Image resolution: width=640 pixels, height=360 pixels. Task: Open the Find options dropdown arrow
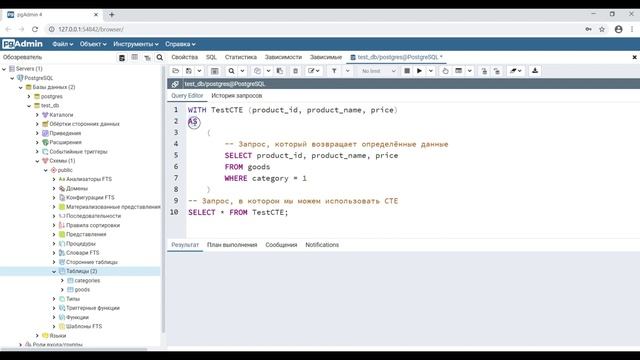click(x=242, y=71)
